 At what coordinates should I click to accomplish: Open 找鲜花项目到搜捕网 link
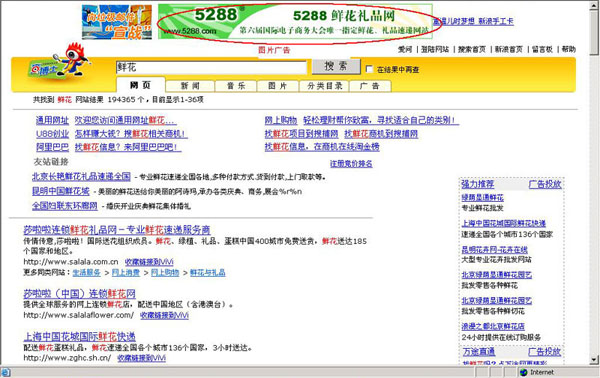(x=302, y=134)
